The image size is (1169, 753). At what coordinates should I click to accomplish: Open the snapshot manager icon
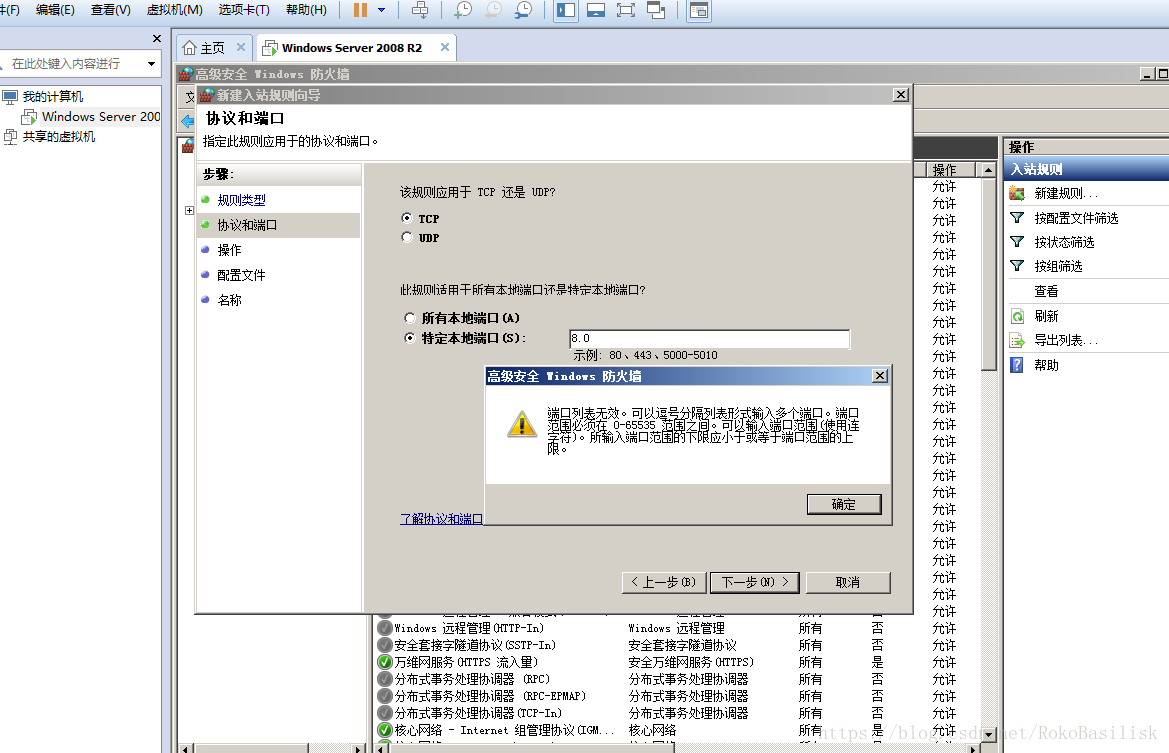pos(523,10)
